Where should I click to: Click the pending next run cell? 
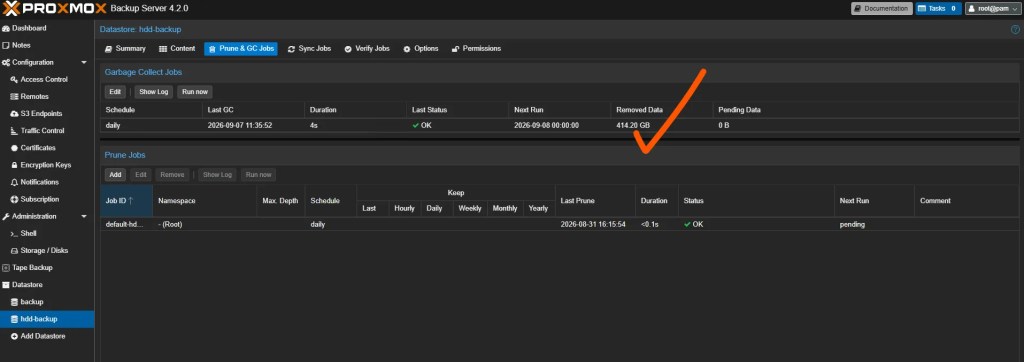coord(874,224)
